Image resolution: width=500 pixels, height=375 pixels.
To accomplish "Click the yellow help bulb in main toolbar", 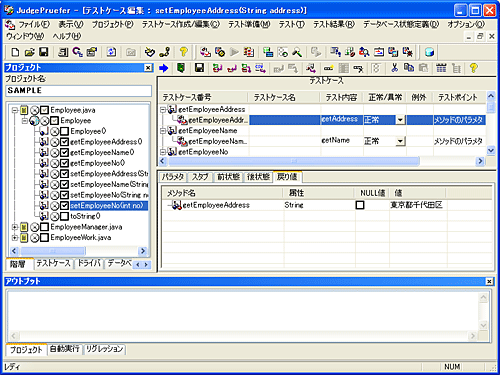I will [x=183, y=52].
